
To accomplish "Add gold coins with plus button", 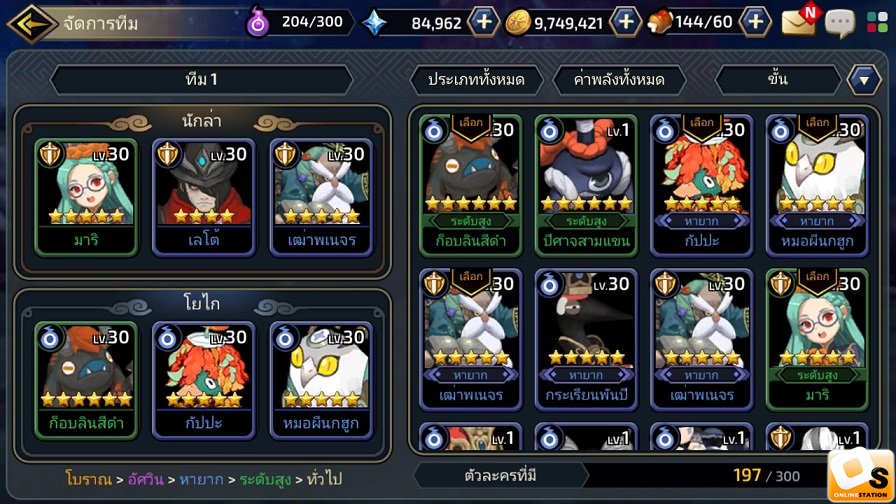I will (626, 22).
